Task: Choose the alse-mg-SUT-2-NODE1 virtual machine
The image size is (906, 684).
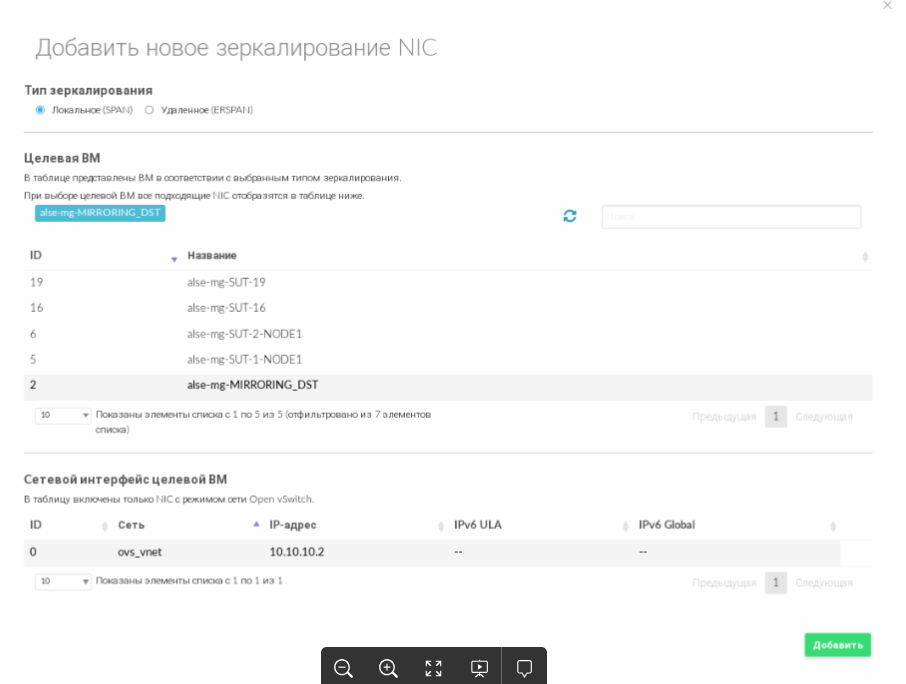Action: 448,333
